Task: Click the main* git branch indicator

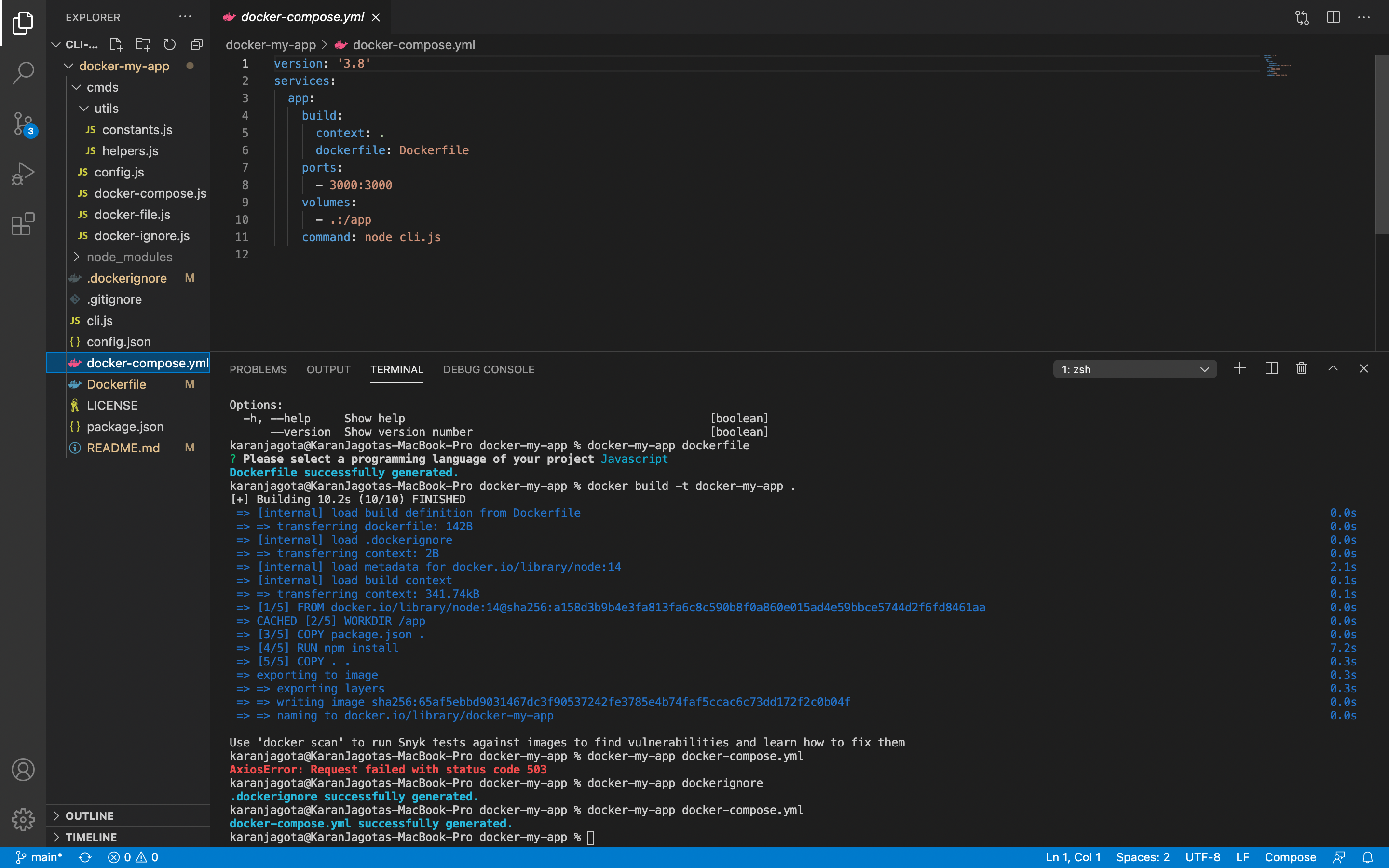Action: (39, 857)
